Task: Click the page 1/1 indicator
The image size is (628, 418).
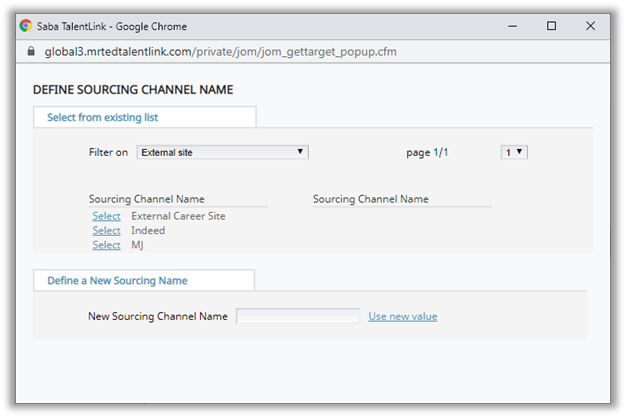Action: click(x=427, y=153)
